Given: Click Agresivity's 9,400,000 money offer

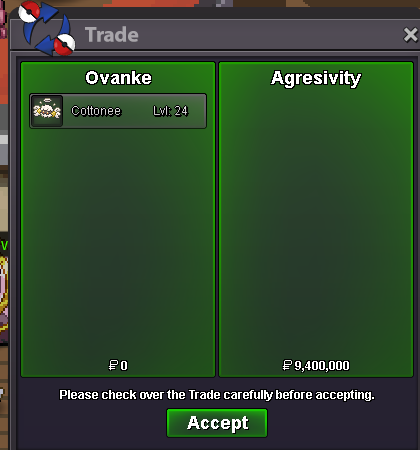Looking at the screenshot, I should [322, 366].
